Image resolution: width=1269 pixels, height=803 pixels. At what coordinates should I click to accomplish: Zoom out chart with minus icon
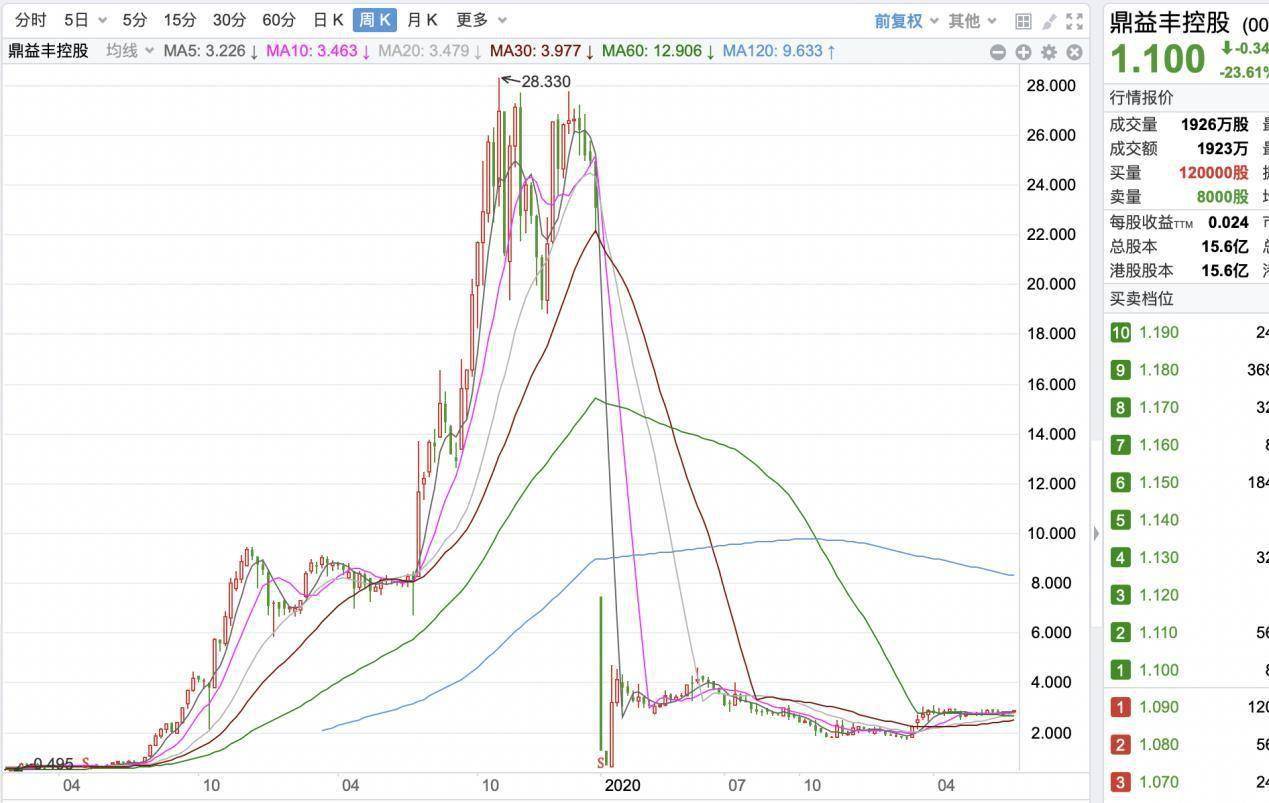[x=997, y=52]
